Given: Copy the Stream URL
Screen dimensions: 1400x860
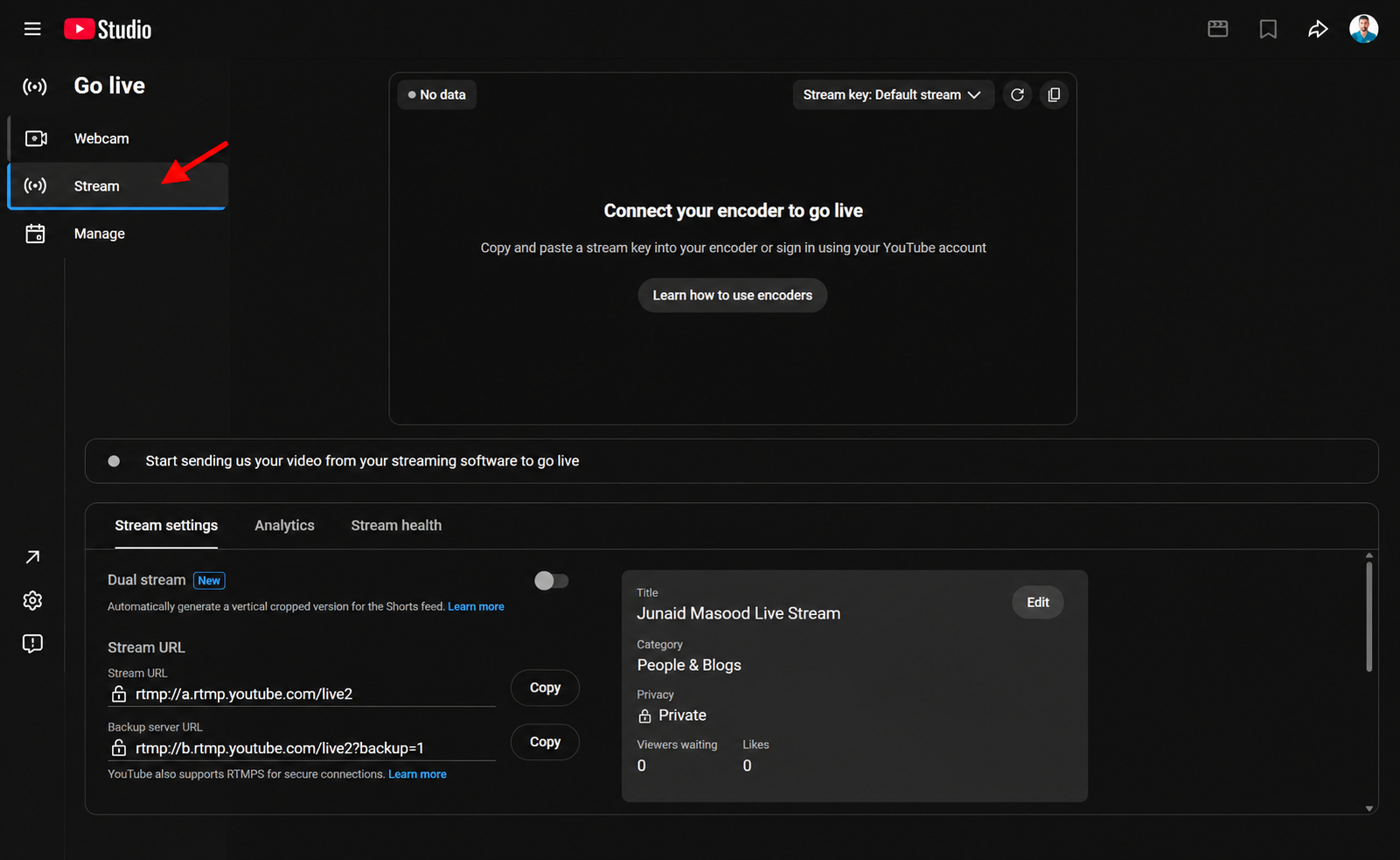Looking at the screenshot, I should coord(545,688).
